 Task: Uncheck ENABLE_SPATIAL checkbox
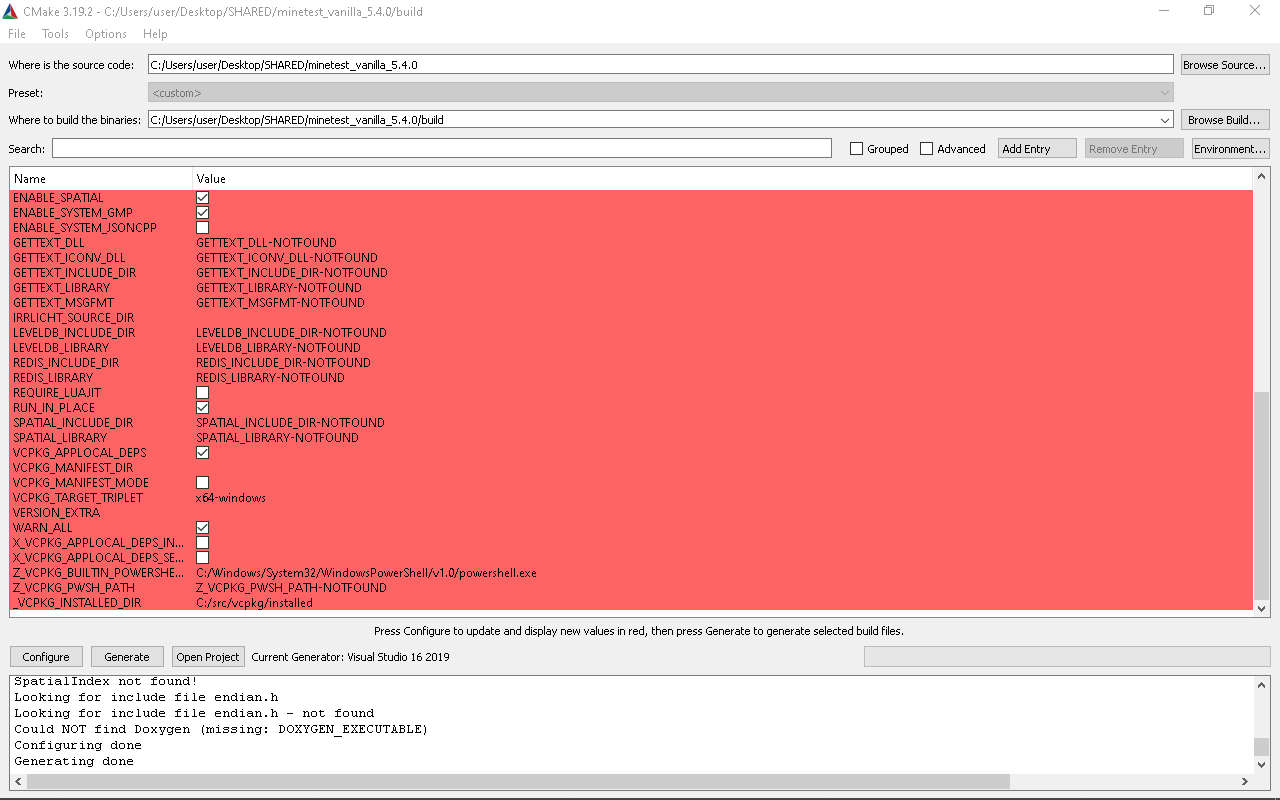click(202, 198)
